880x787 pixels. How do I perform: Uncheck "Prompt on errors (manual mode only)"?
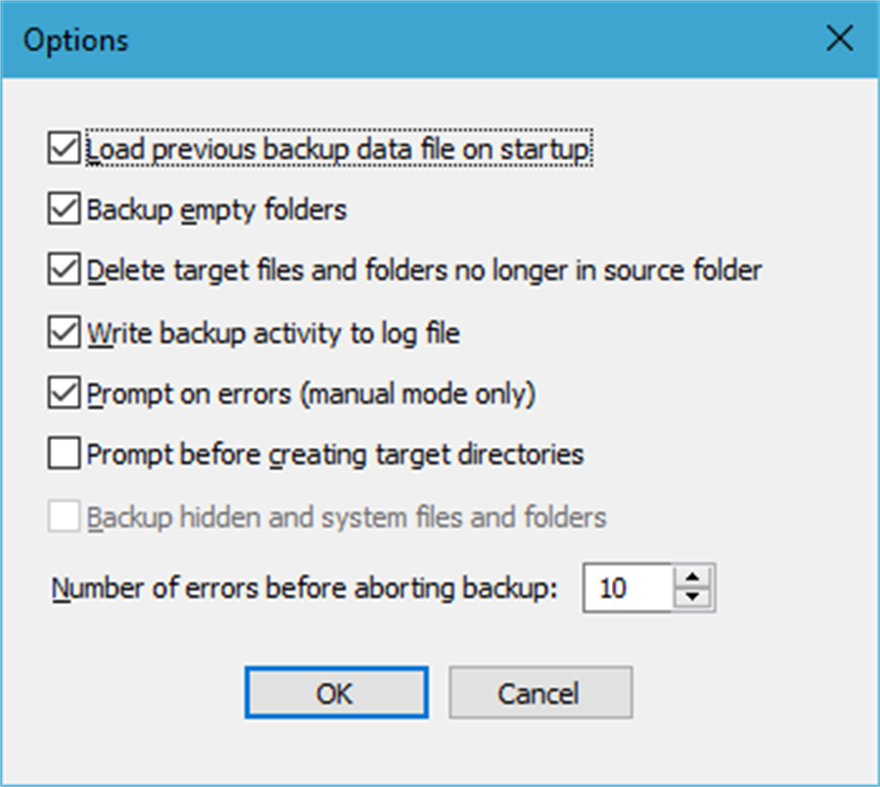pos(63,393)
